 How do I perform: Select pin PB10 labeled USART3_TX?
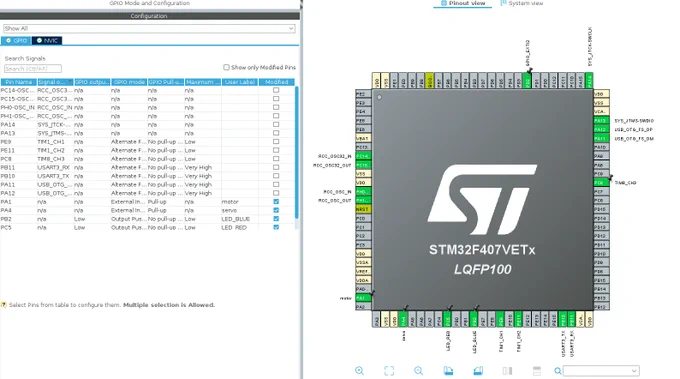point(562,320)
